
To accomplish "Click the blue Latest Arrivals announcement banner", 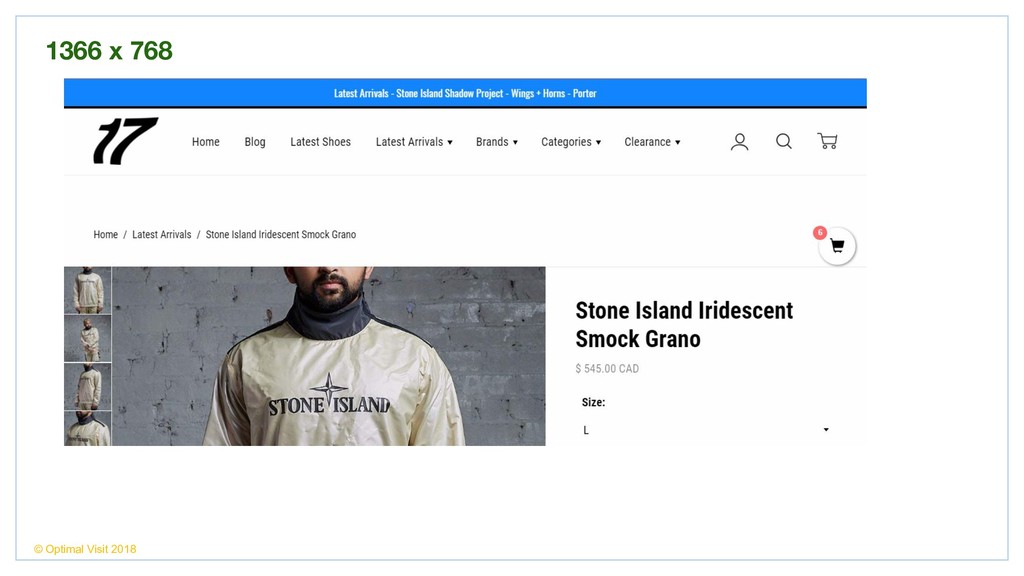I will coord(465,93).
